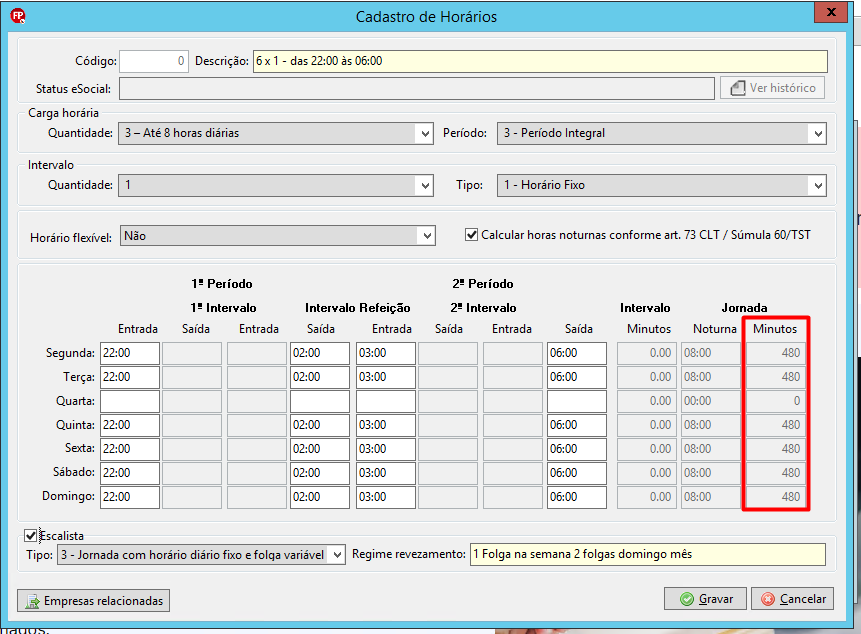This screenshot has width=861, height=634.
Task: Click Segunda Jornada Minutos value 480
Action: click(x=776, y=354)
